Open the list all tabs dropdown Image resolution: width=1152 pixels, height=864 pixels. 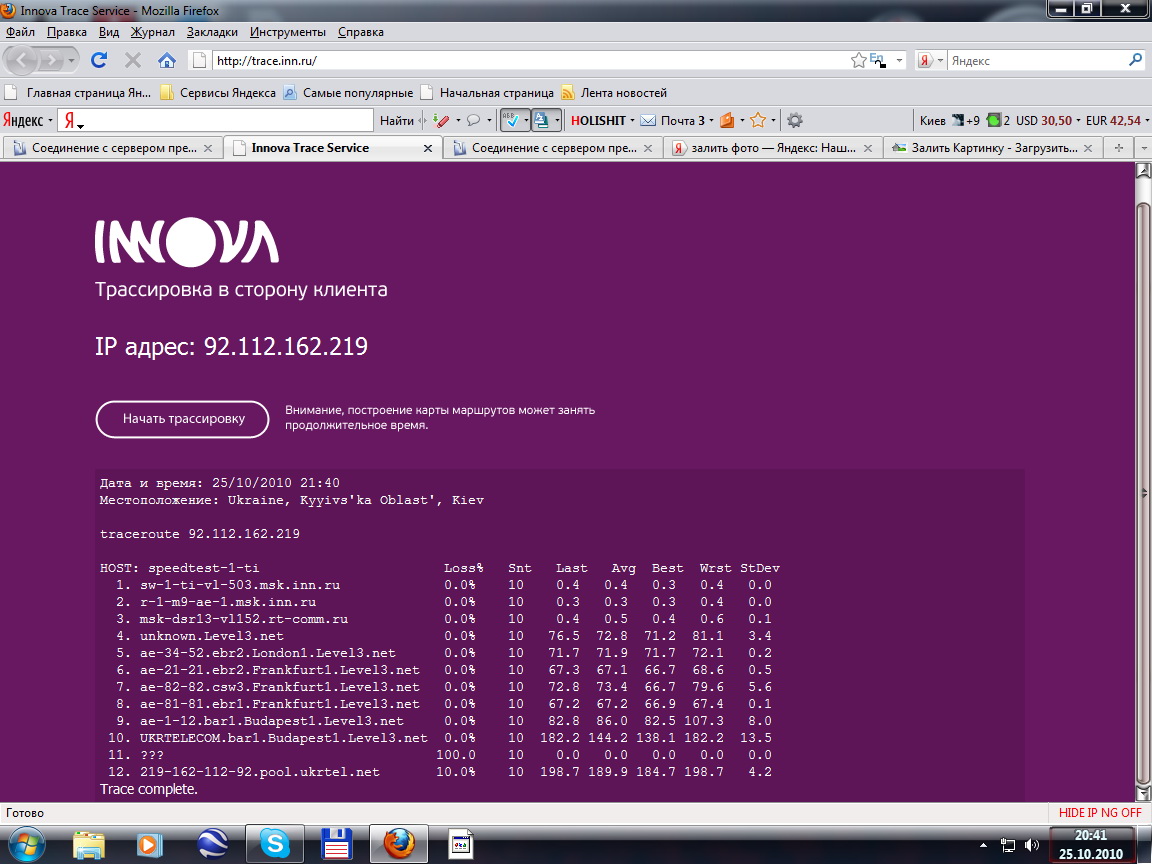[1142, 148]
